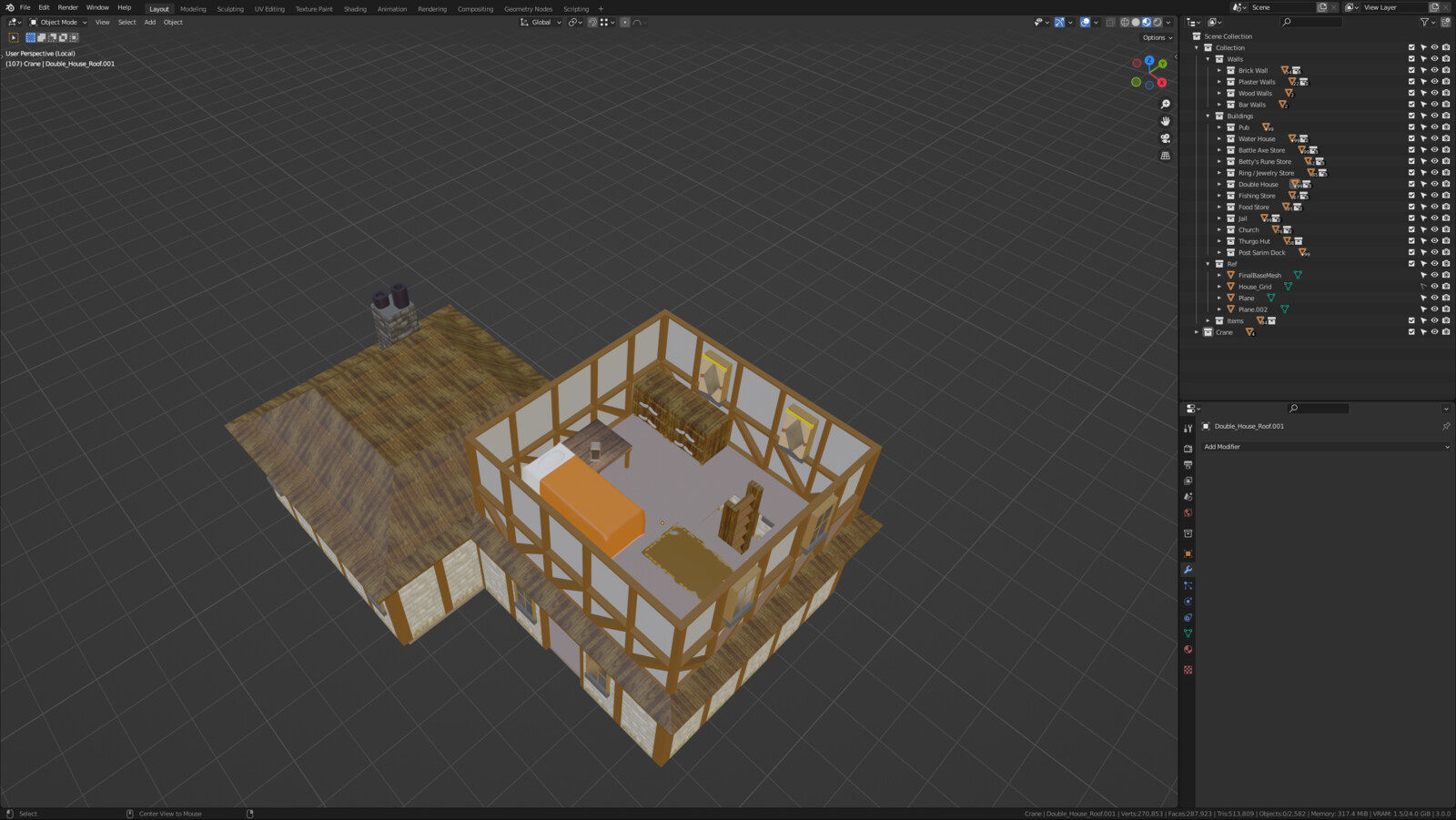Add a new workspace with plus icon
1456x820 pixels.
[x=601, y=8]
